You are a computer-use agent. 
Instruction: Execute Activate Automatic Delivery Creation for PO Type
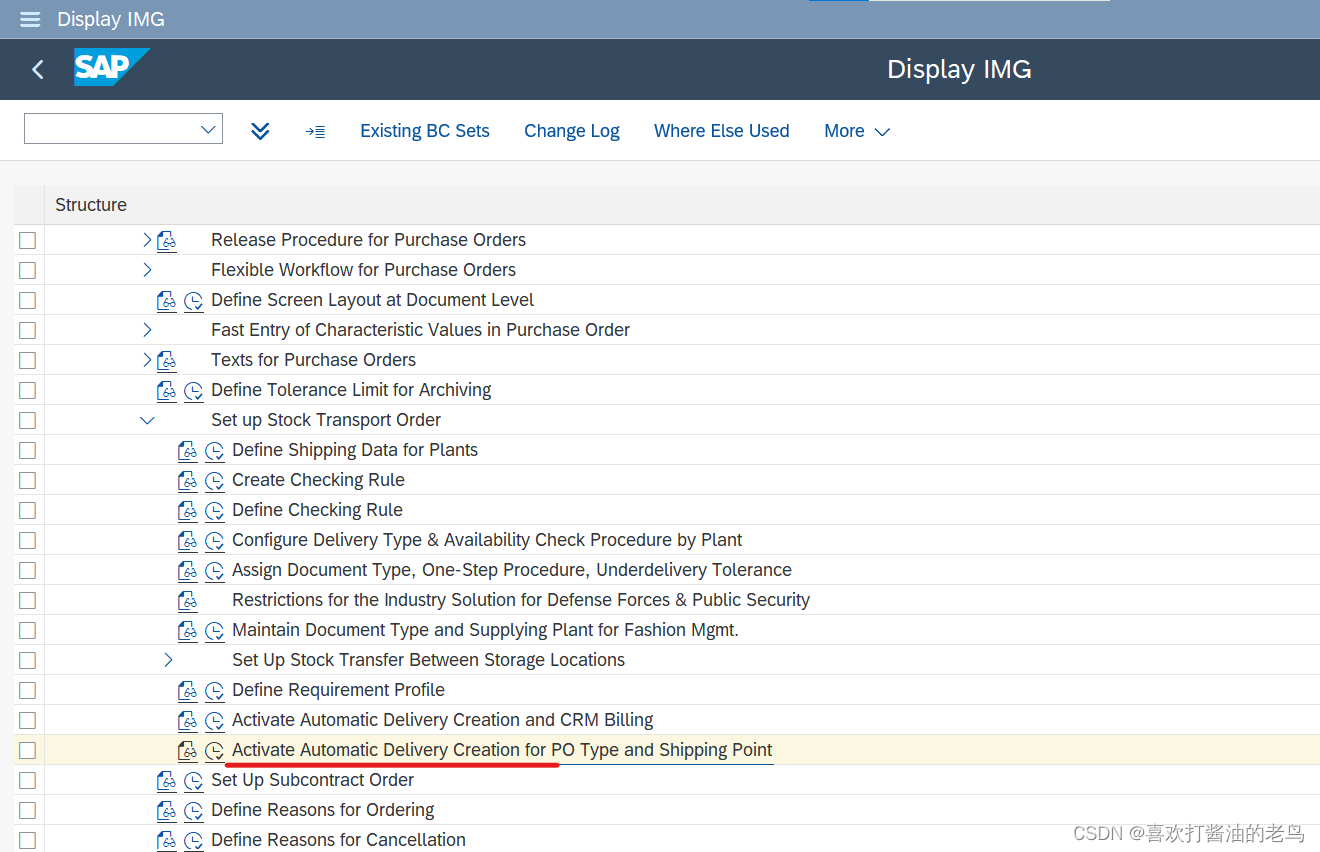click(x=214, y=750)
